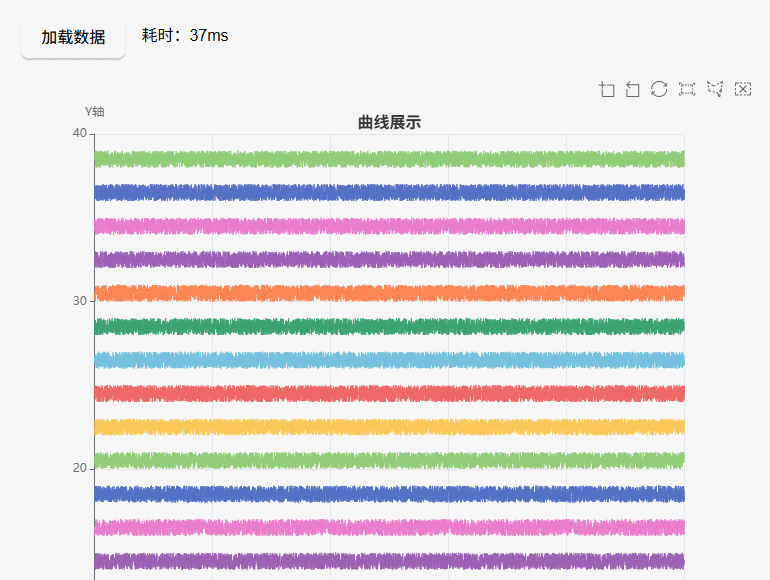The height and width of the screenshot is (580, 770).
Task: Select the rectangle brush selection icon
Action: (687, 89)
